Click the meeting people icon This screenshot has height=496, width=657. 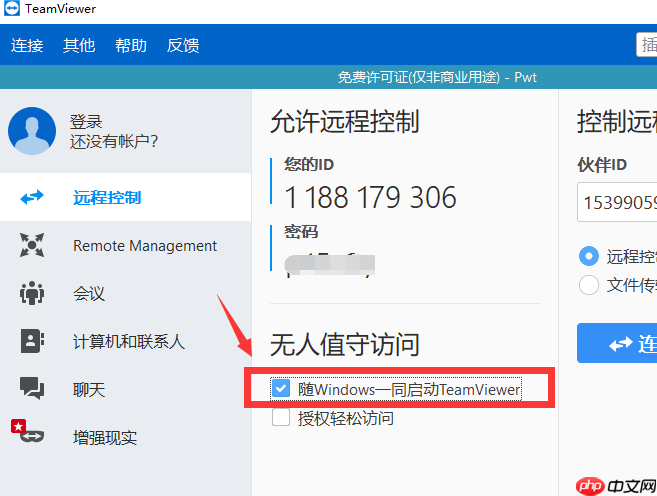click(32, 293)
